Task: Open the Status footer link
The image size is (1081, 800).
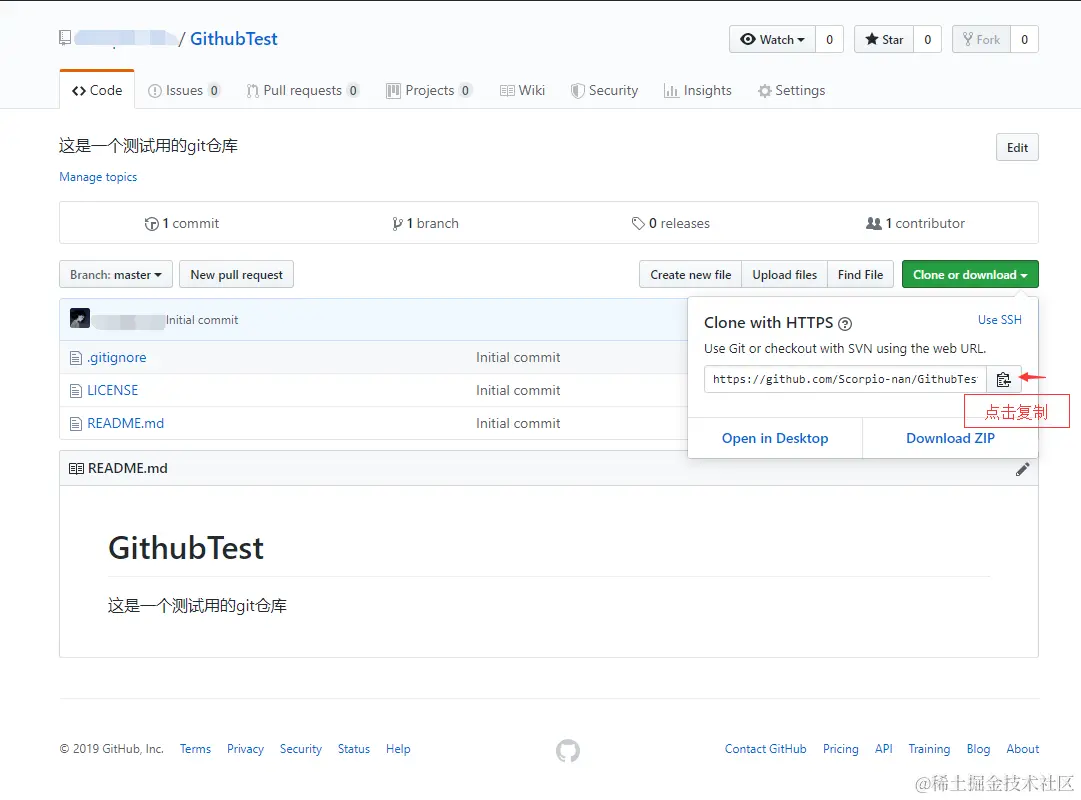Action: [354, 749]
